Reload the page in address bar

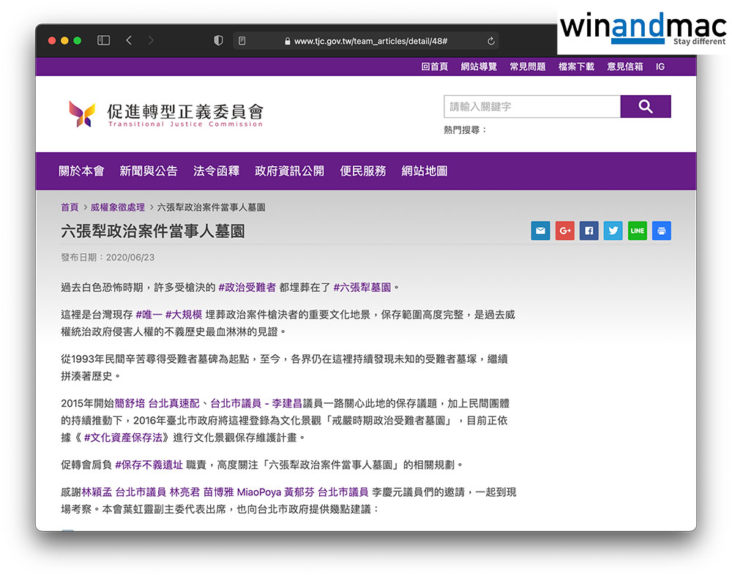point(491,41)
